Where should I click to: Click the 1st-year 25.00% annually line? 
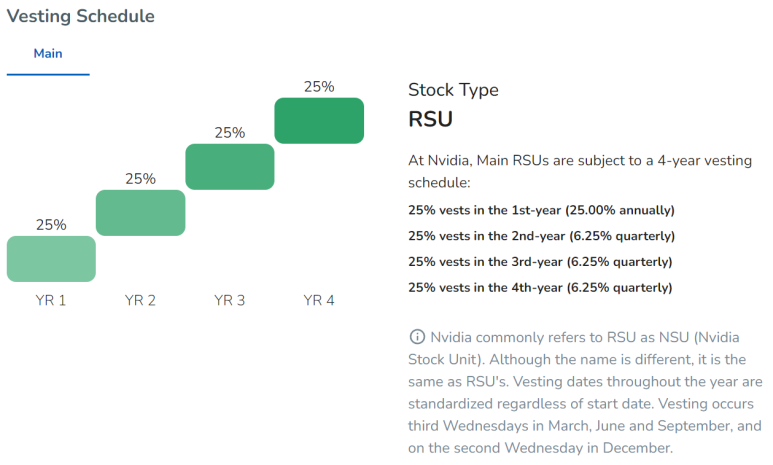coord(541,210)
